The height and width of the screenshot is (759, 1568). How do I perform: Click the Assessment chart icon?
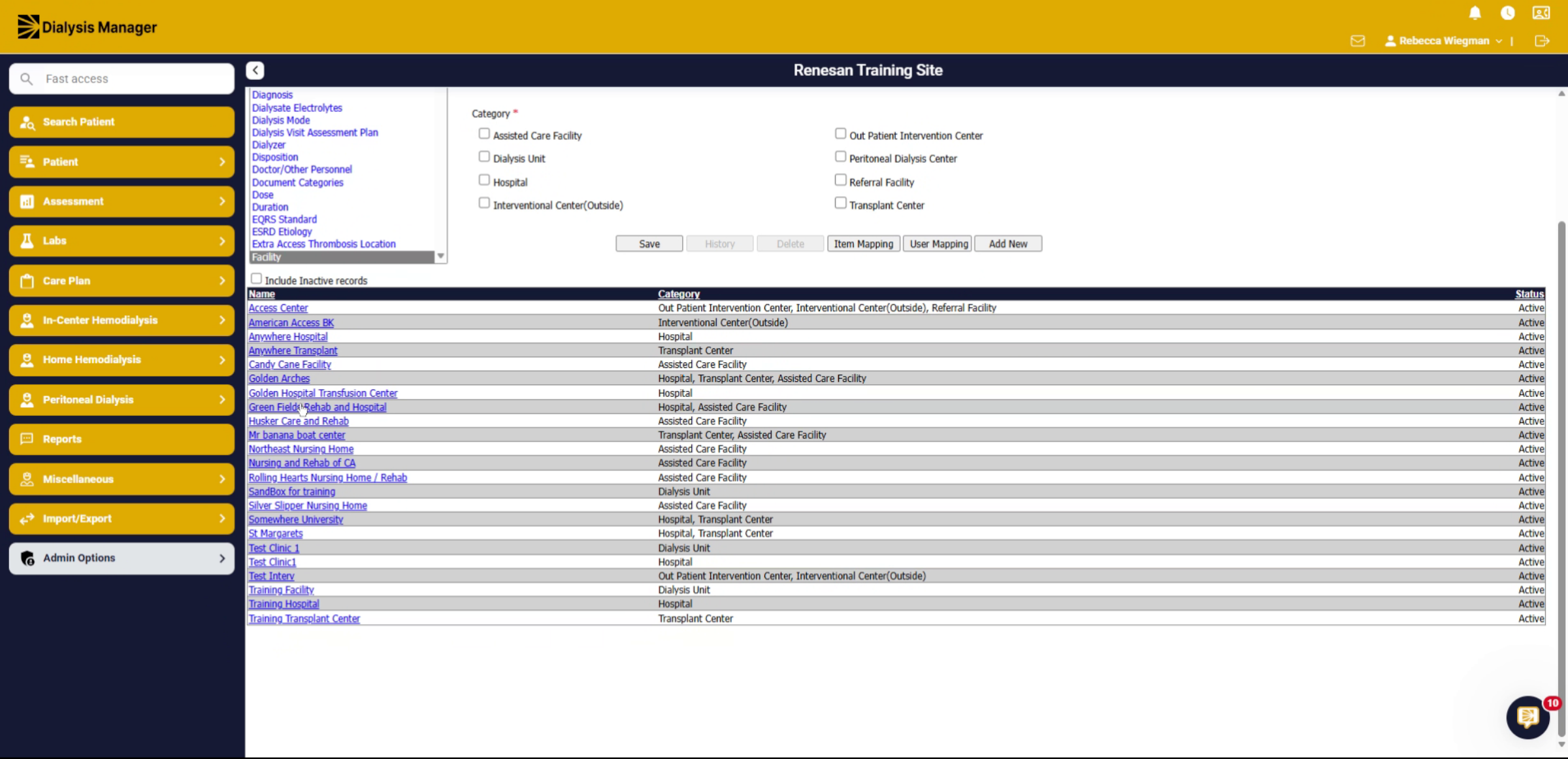(27, 201)
